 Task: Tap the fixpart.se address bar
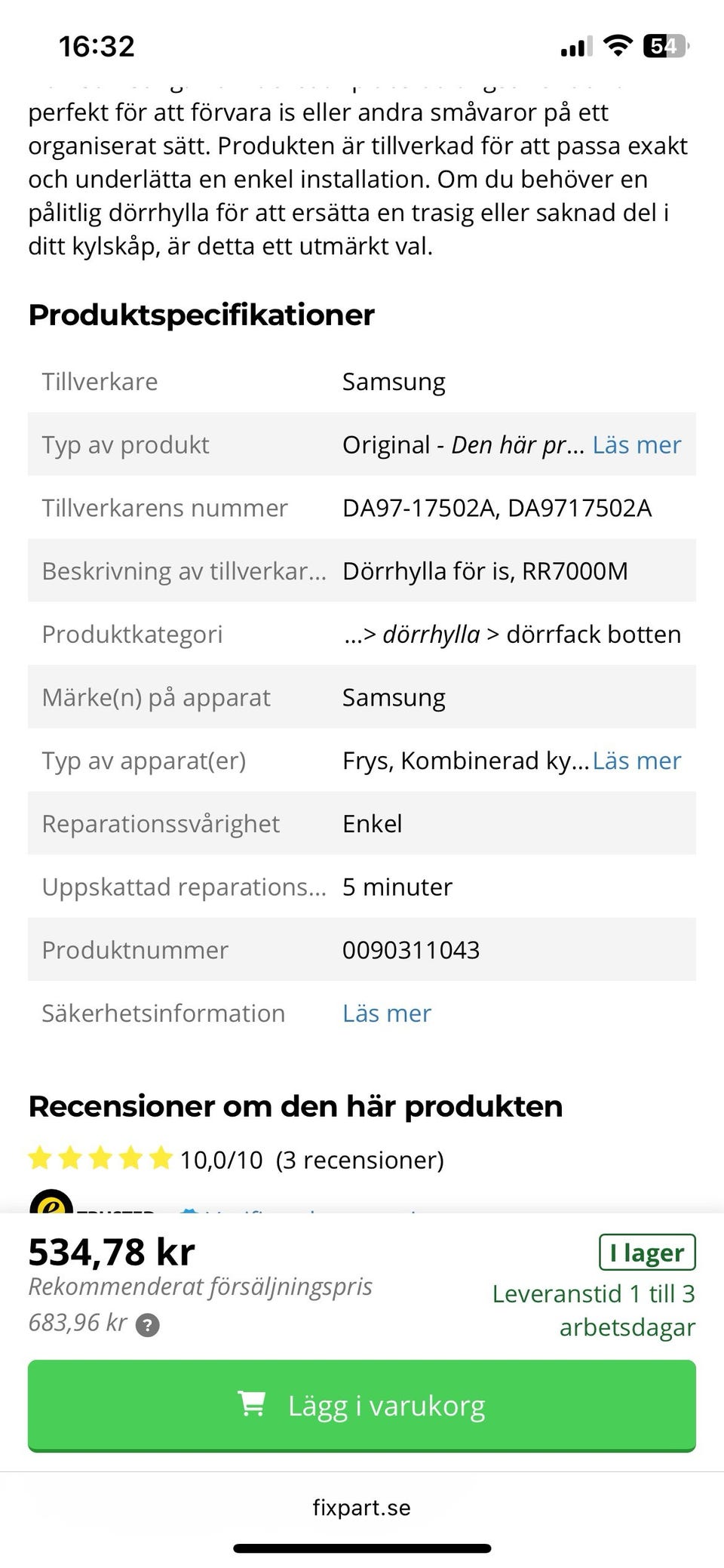362,1508
